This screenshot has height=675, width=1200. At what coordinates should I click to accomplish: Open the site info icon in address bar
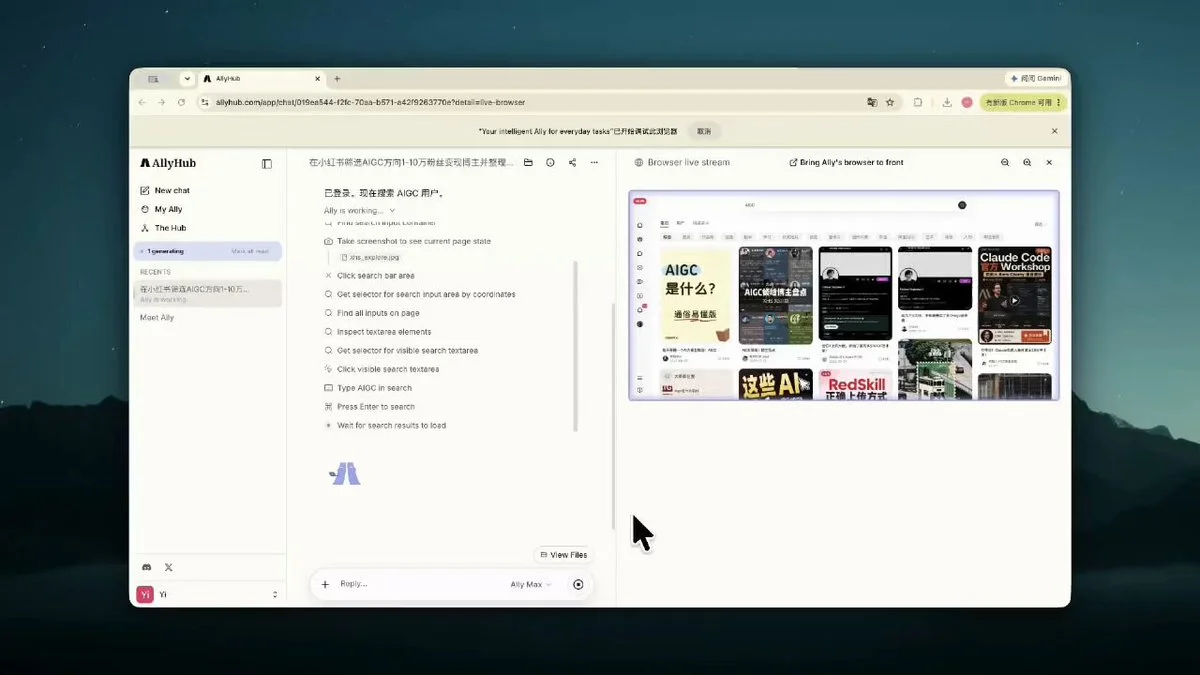pyautogui.click(x=205, y=102)
